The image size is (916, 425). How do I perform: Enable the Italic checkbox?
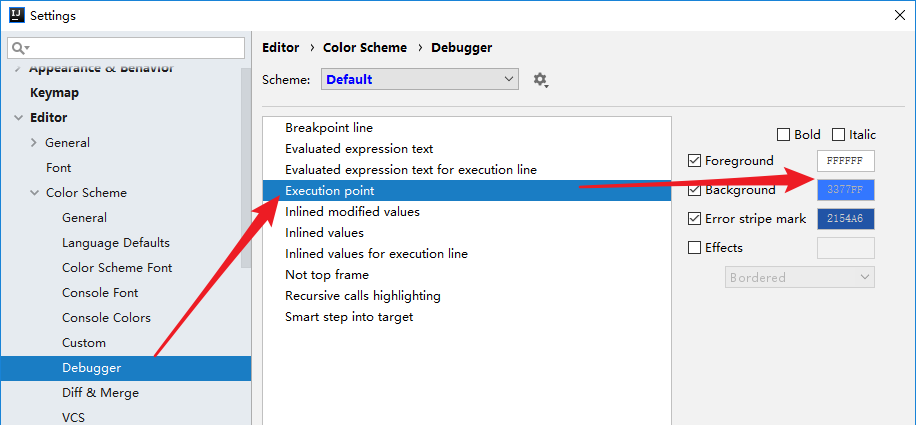pyautogui.click(x=838, y=135)
